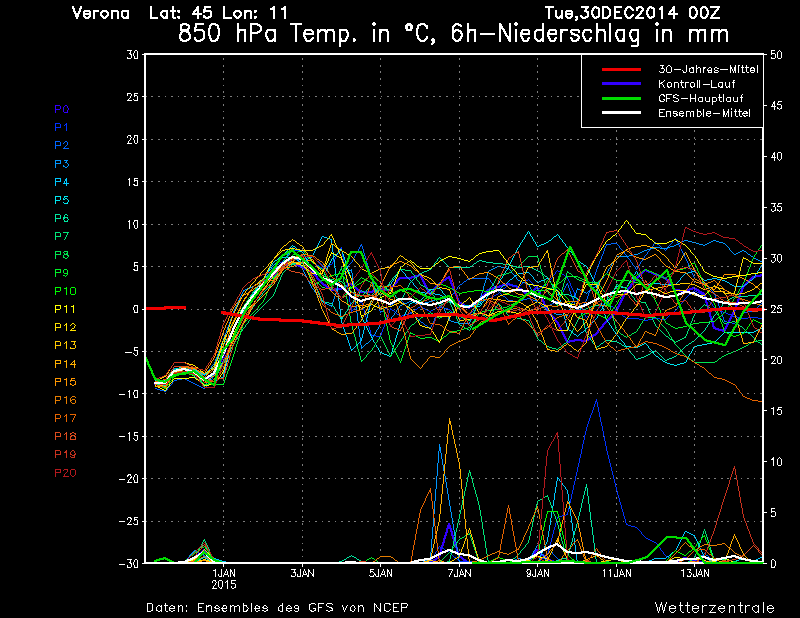Click the "Lat: 45 Lon: 11" coordinates text

(218, 13)
